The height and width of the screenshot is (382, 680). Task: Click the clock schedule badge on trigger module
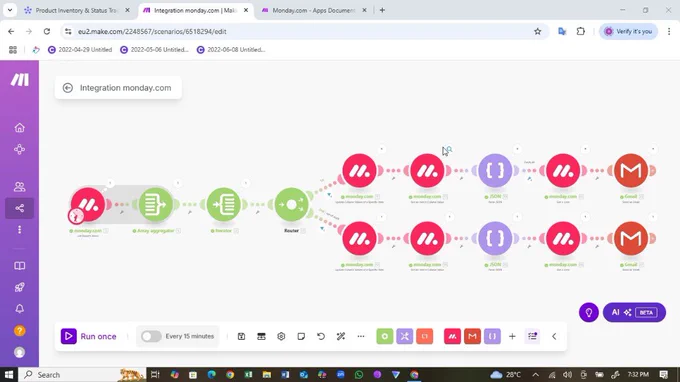[76, 215]
